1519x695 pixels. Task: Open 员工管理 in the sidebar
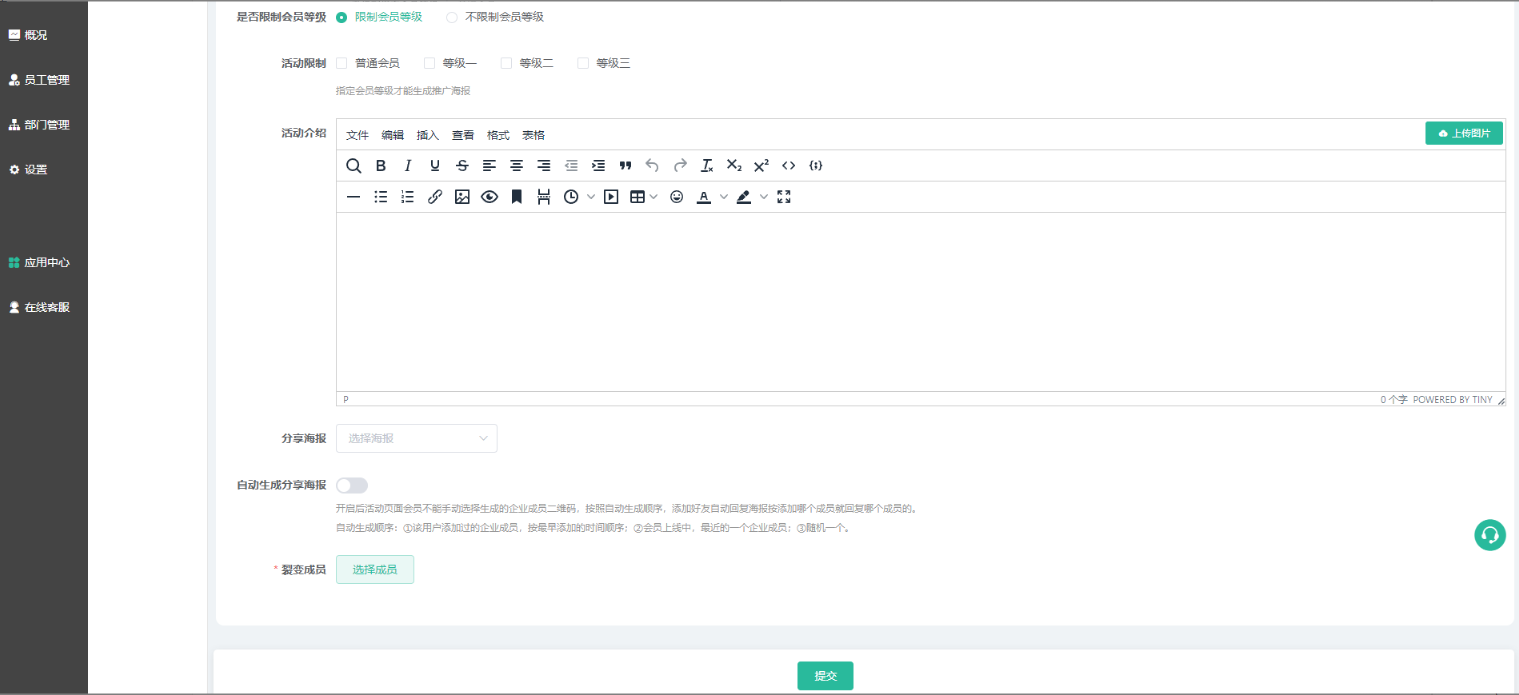tap(46, 80)
